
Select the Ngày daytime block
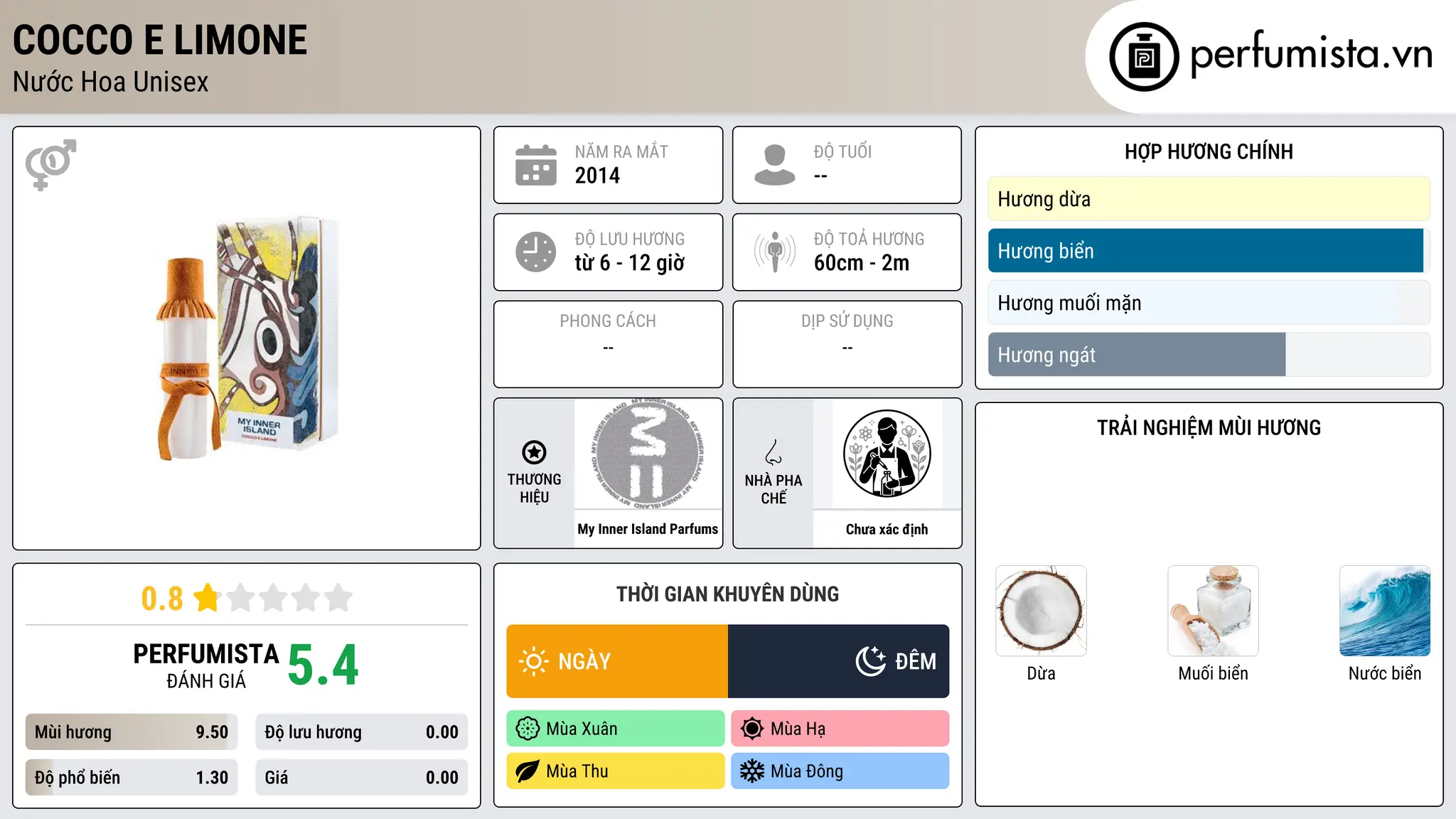(617, 661)
